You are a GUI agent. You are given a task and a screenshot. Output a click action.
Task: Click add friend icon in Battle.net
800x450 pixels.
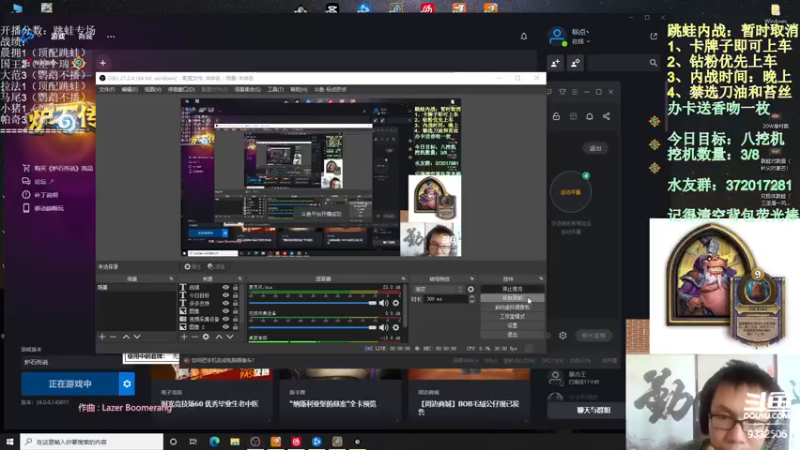pos(556,63)
